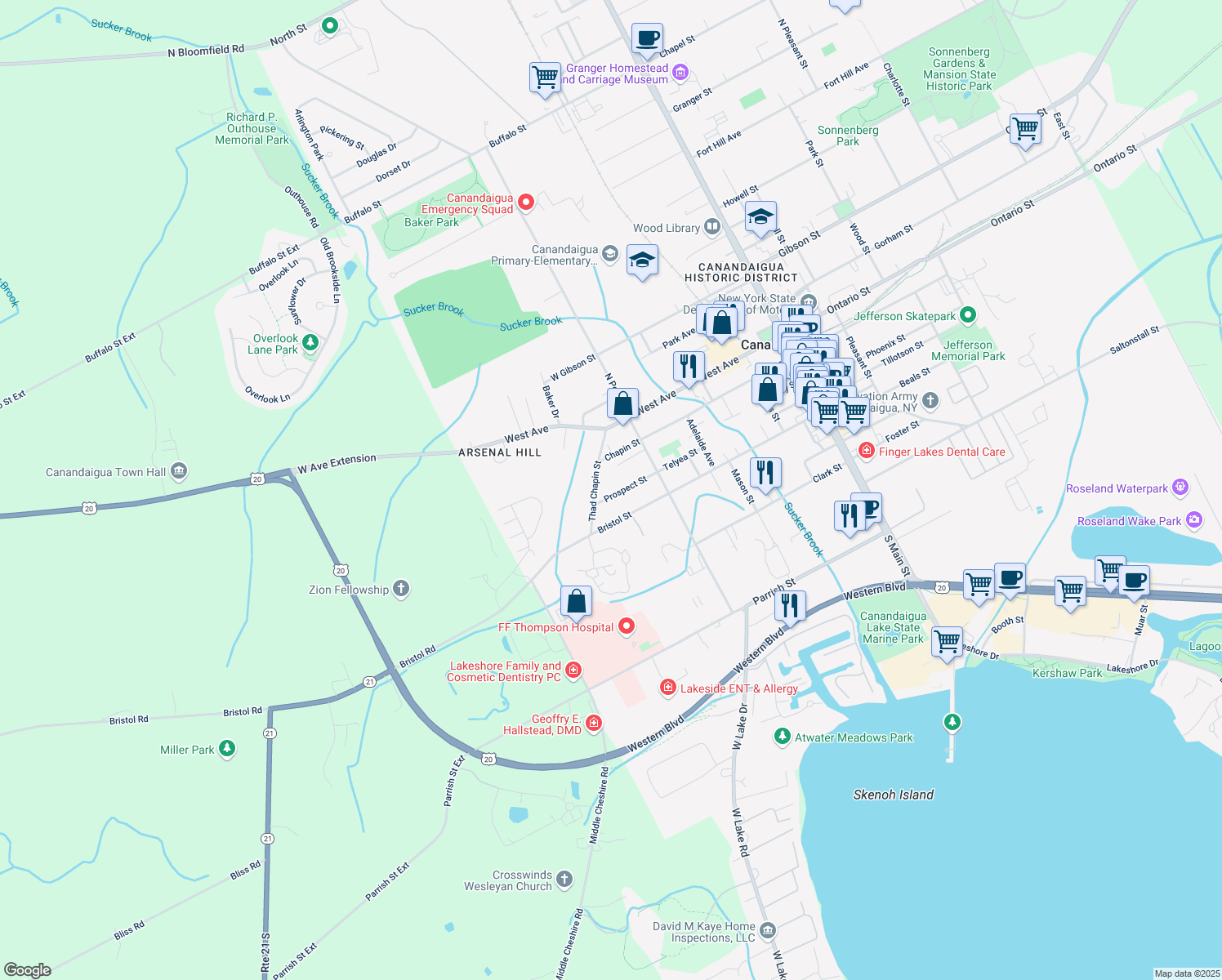Select shopping cart marker near Lakeshore Dr
This screenshot has width=1222, height=980.
click(947, 643)
